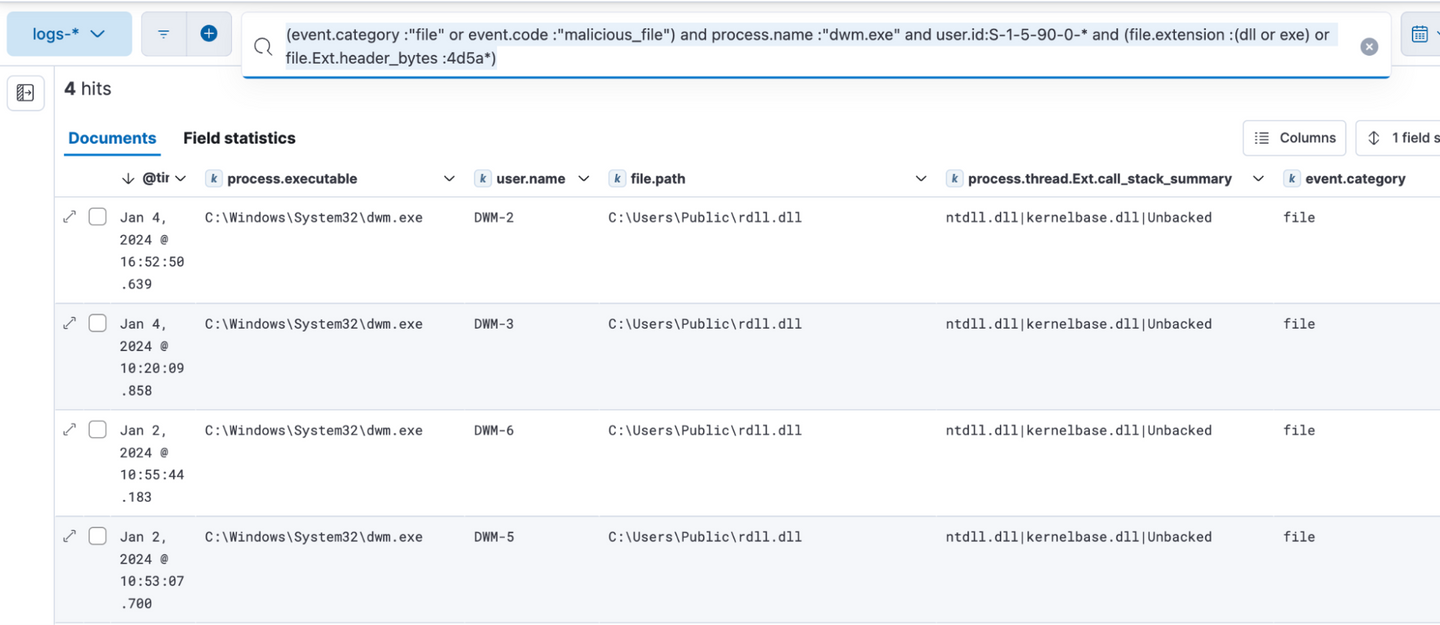Click the search magnifier icon
Screen dimensions: 1440x625
click(x=262, y=47)
